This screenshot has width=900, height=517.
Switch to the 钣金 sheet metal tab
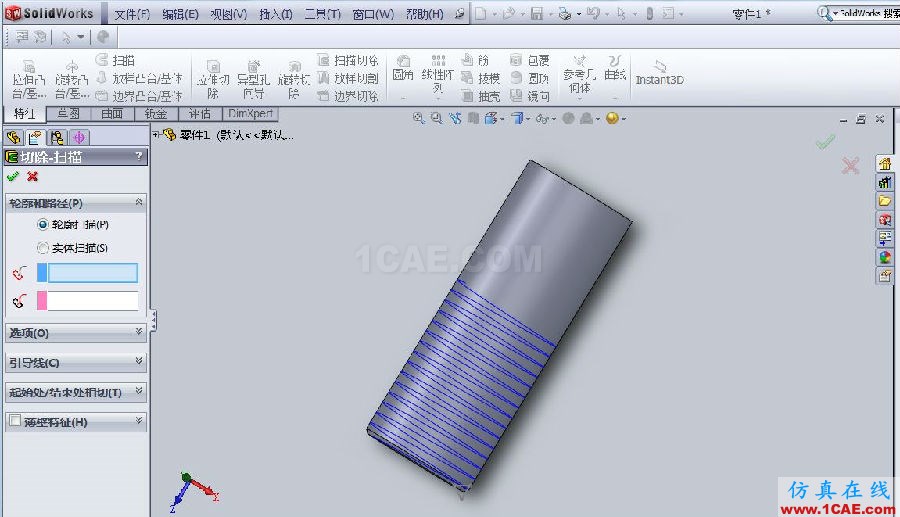point(156,113)
